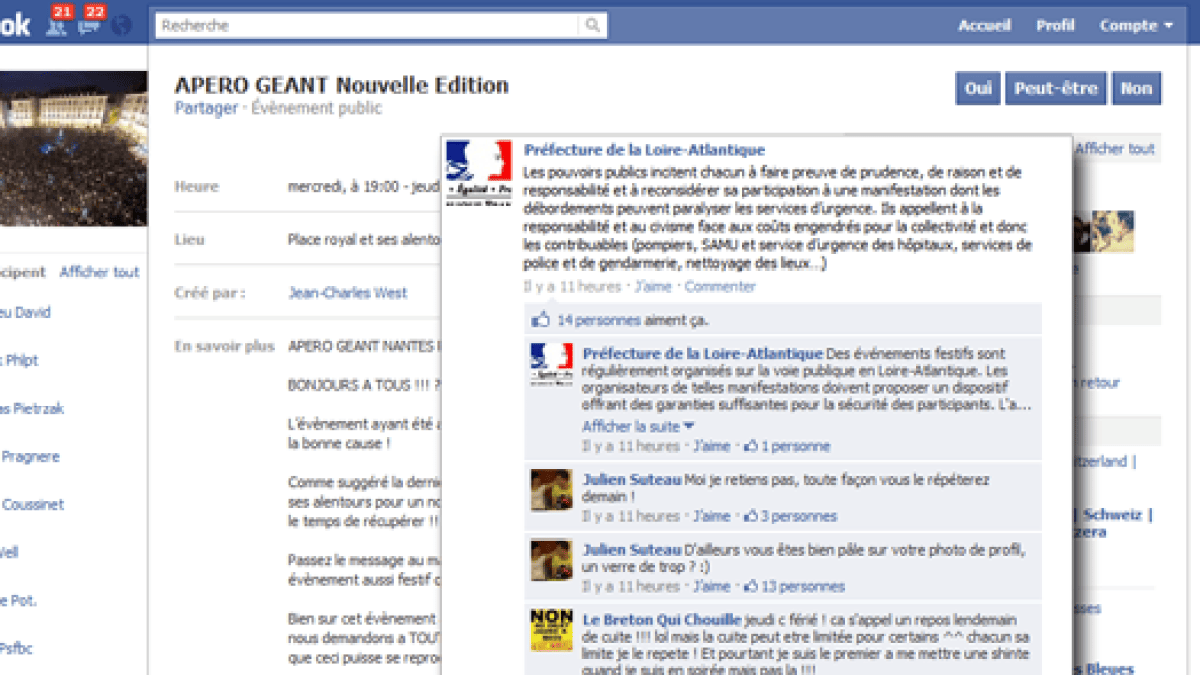Click Julien Suteau avatar on 'D'ailleurs' comment

(551, 561)
